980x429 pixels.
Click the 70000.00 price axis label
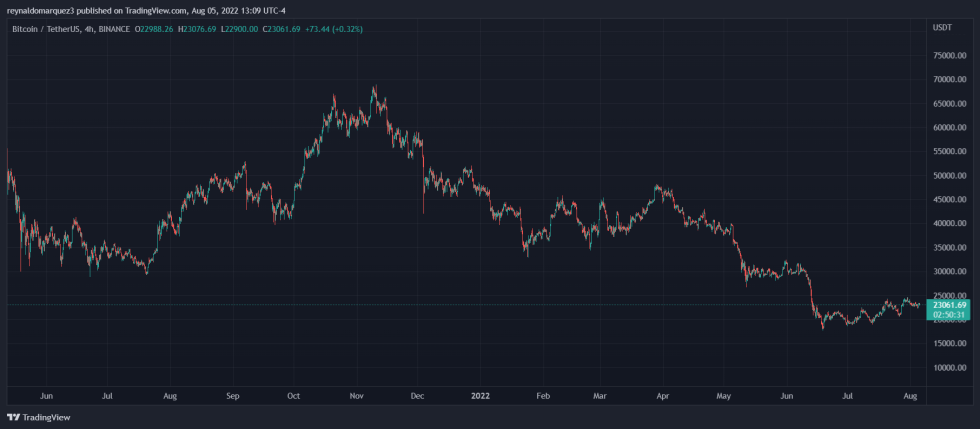click(x=949, y=80)
